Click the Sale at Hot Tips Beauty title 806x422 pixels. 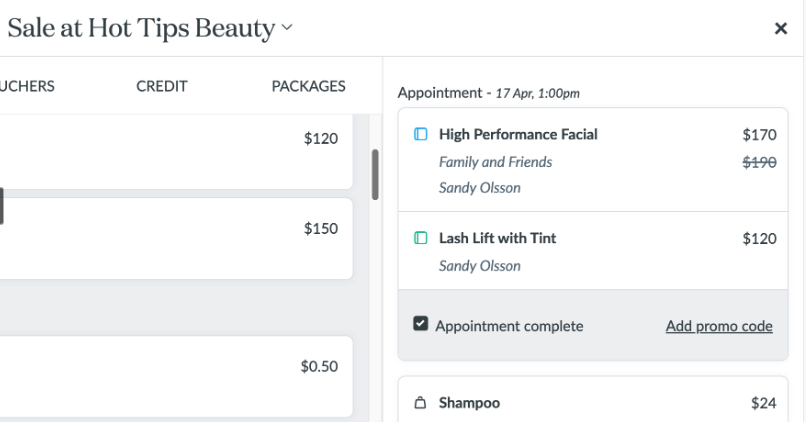141,28
